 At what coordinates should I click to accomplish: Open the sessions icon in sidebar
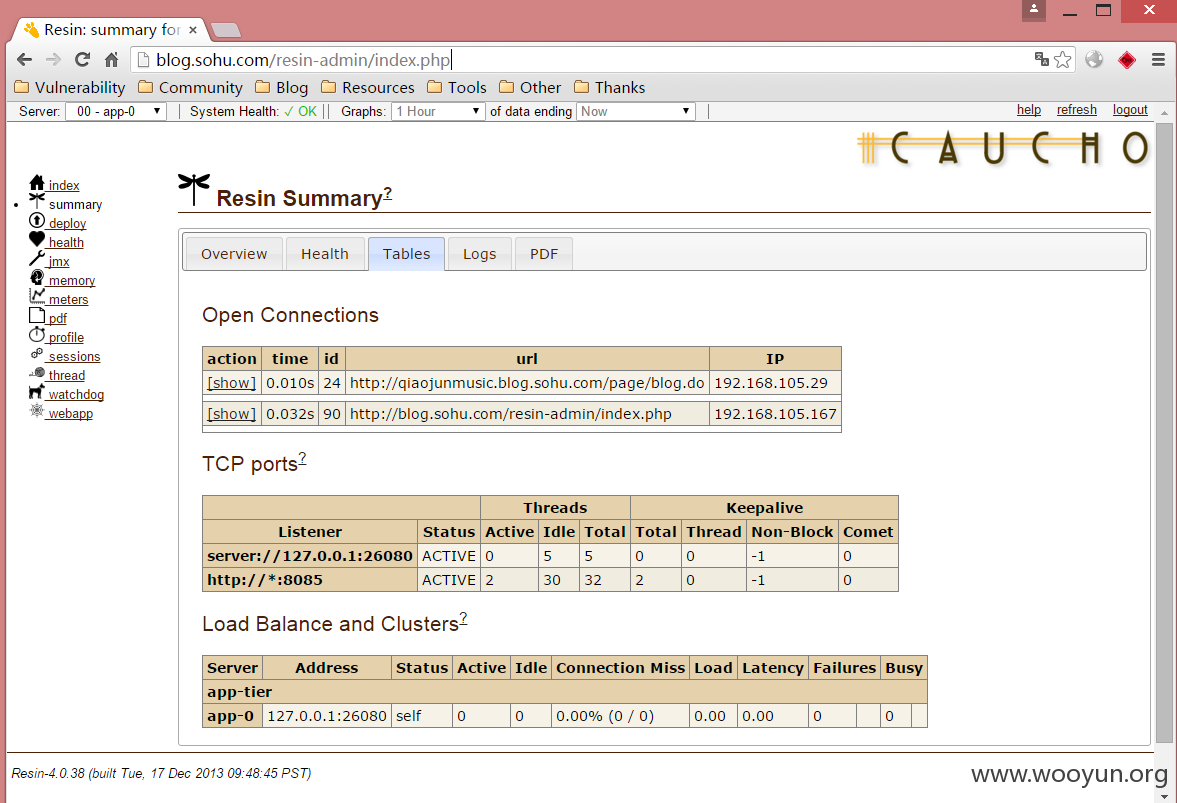tap(37, 353)
